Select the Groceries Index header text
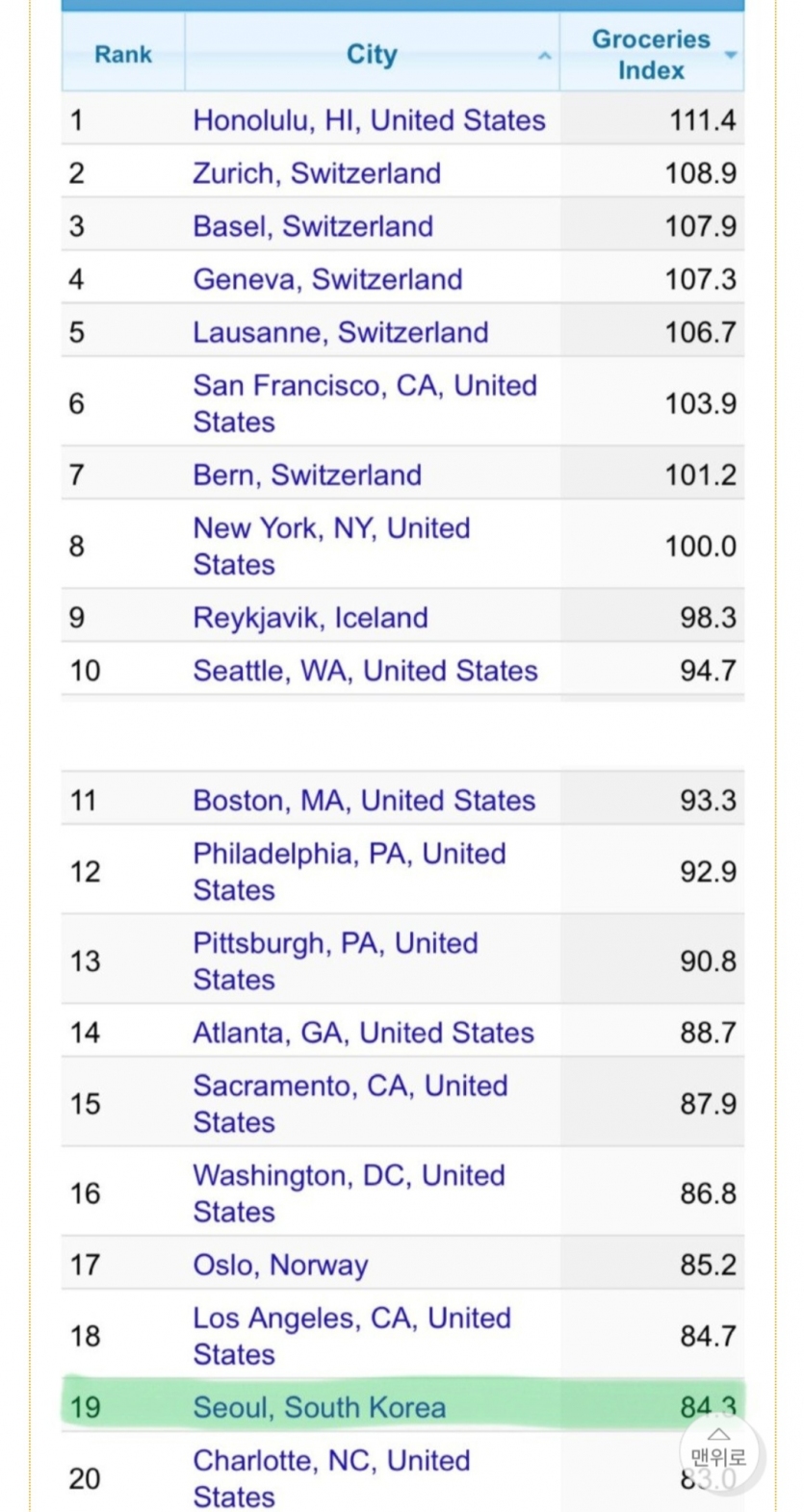The image size is (804, 1512). (x=651, y=55)
